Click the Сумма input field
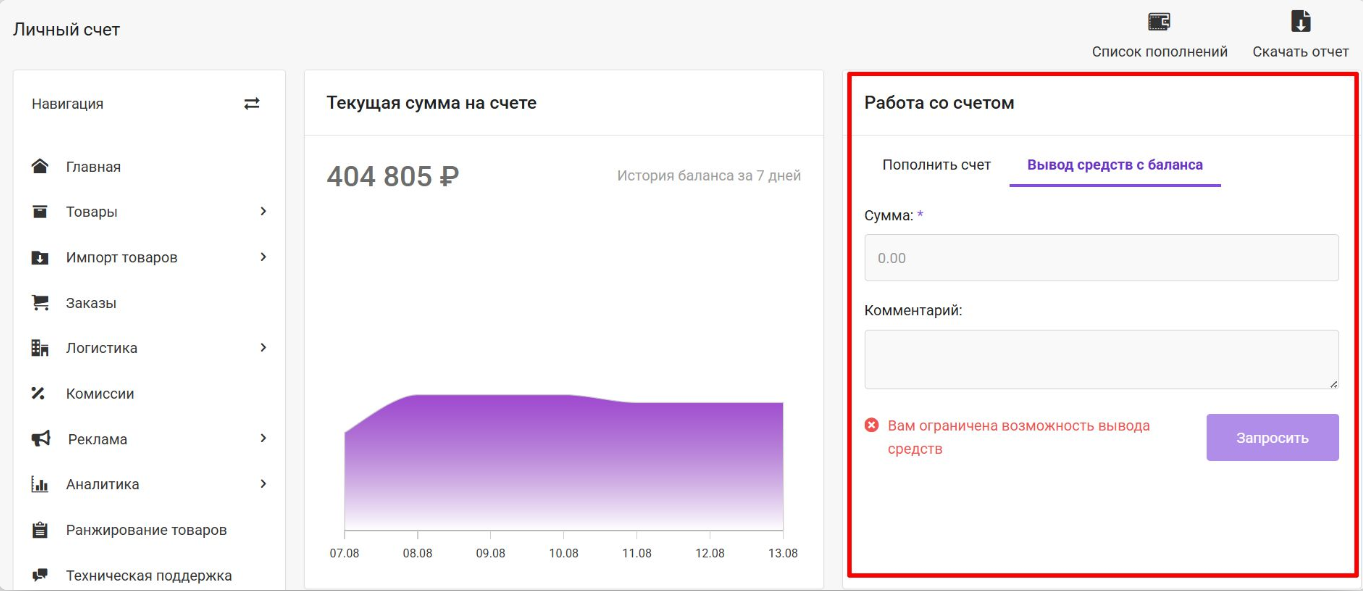Screen dimensions: 1363x591 [x=1101, y=258]
